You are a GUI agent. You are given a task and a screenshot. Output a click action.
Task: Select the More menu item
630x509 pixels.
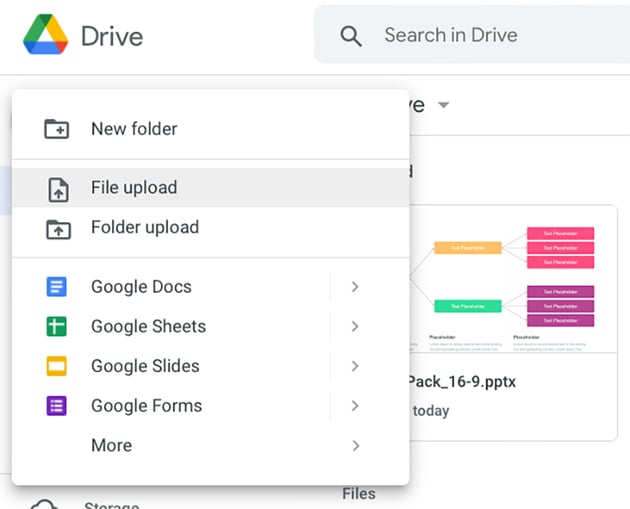111,446
